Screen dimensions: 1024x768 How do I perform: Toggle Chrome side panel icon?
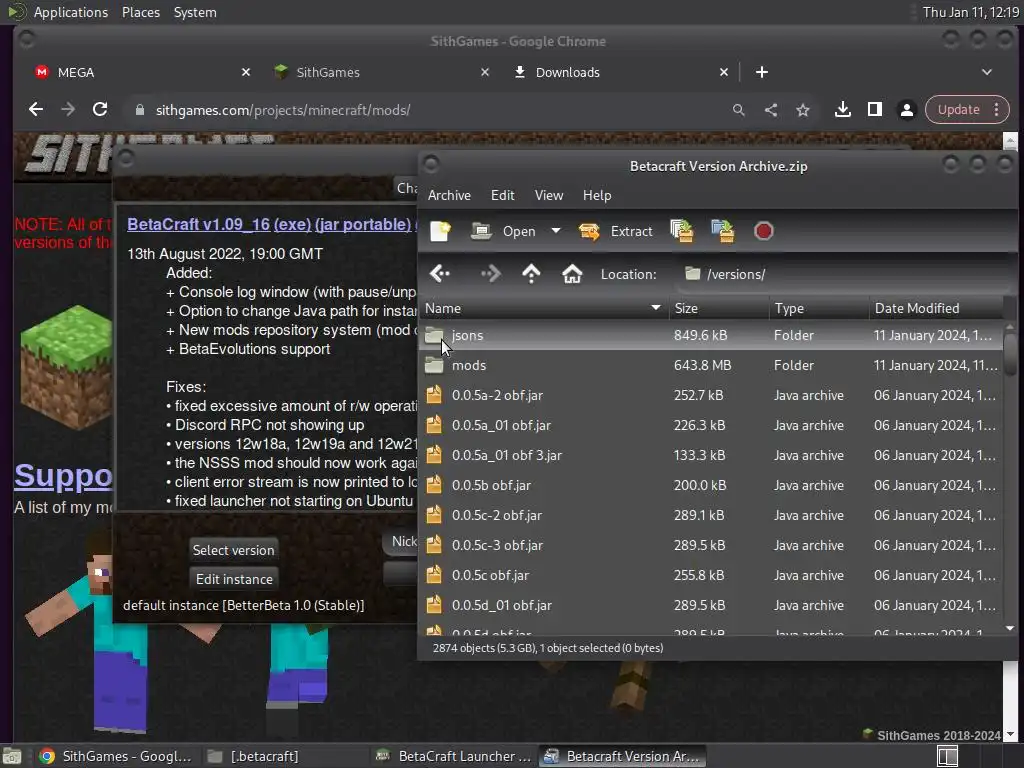pyautogui.click(x=874, y=110)
